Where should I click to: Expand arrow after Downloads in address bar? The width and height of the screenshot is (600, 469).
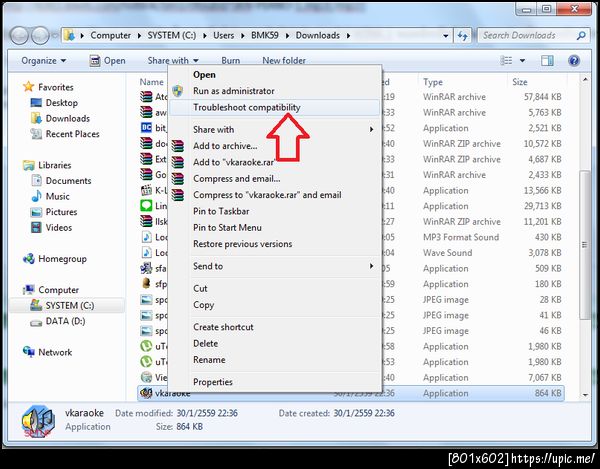tap(348, 36)
